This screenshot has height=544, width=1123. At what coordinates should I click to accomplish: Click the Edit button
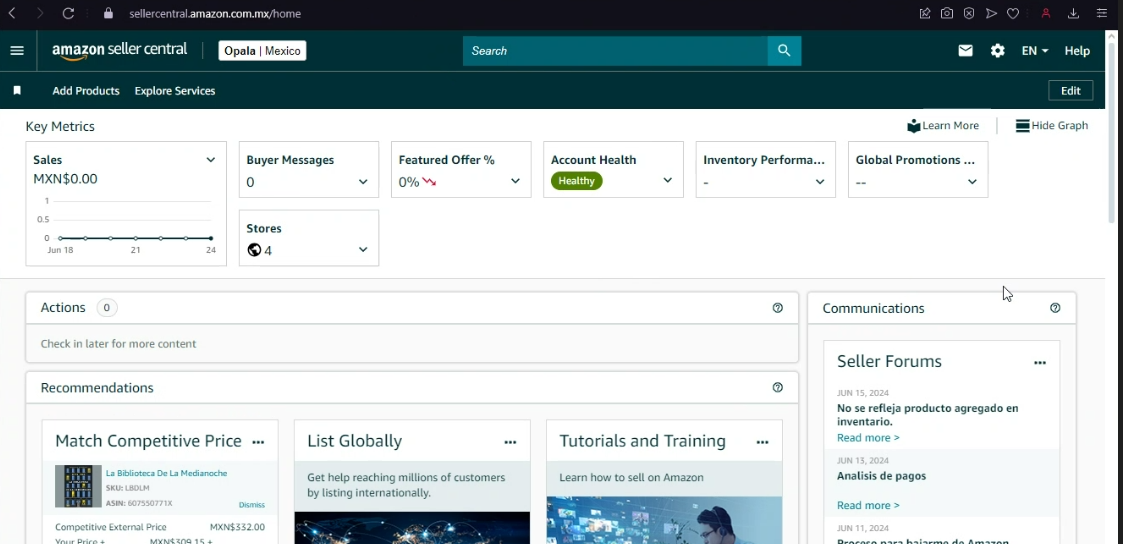[1071, 91]
